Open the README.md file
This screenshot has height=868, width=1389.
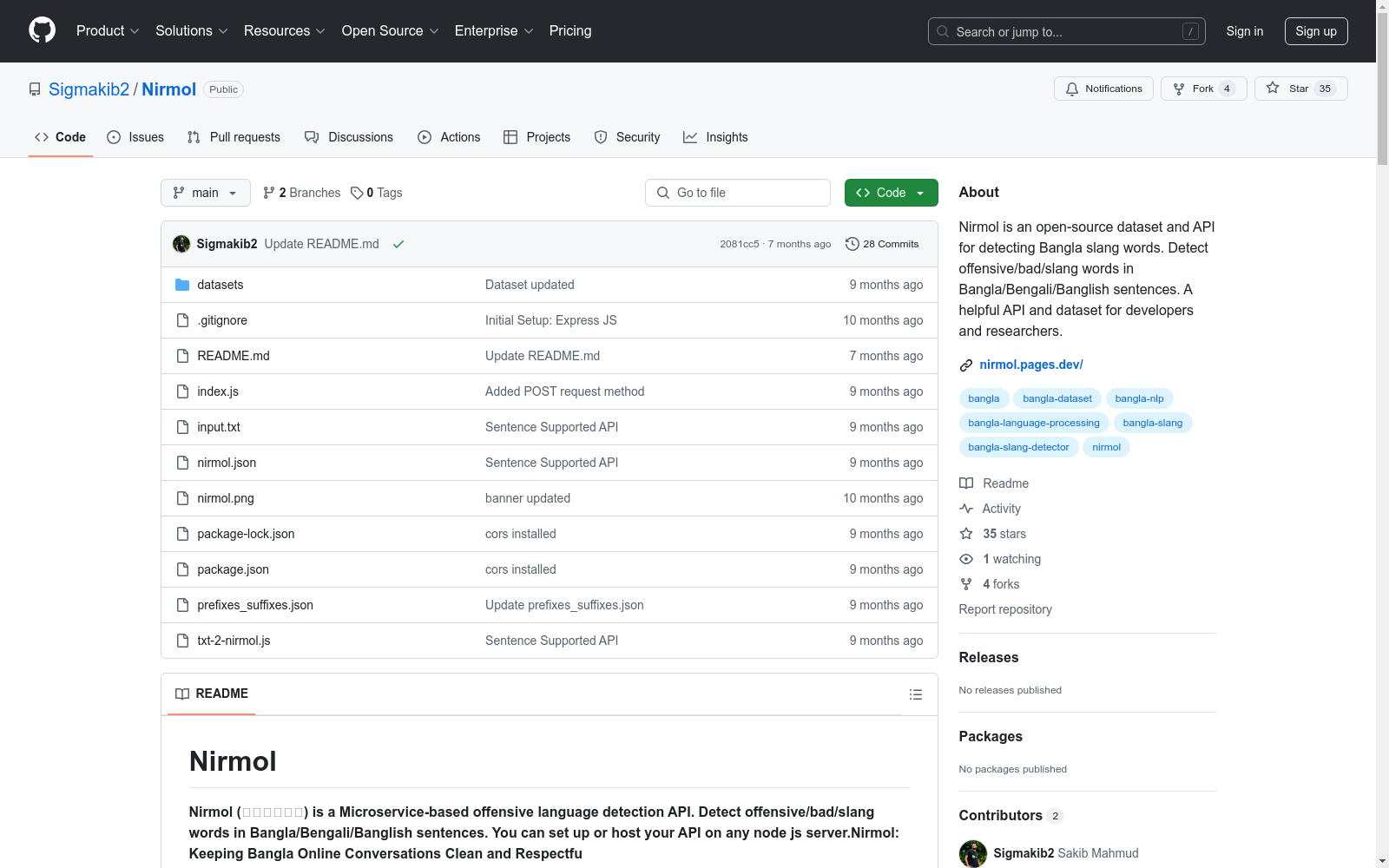click(234, 356)
